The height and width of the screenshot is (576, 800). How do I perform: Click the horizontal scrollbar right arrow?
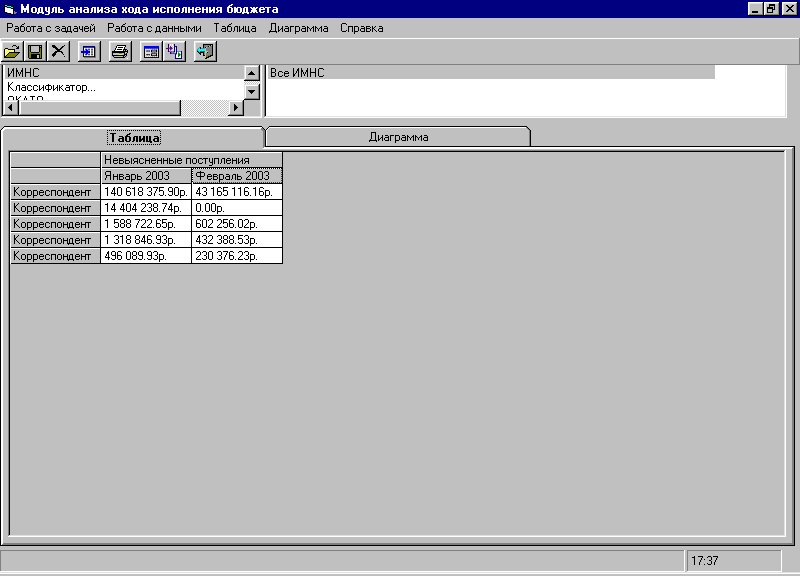(x=236, y=108)
